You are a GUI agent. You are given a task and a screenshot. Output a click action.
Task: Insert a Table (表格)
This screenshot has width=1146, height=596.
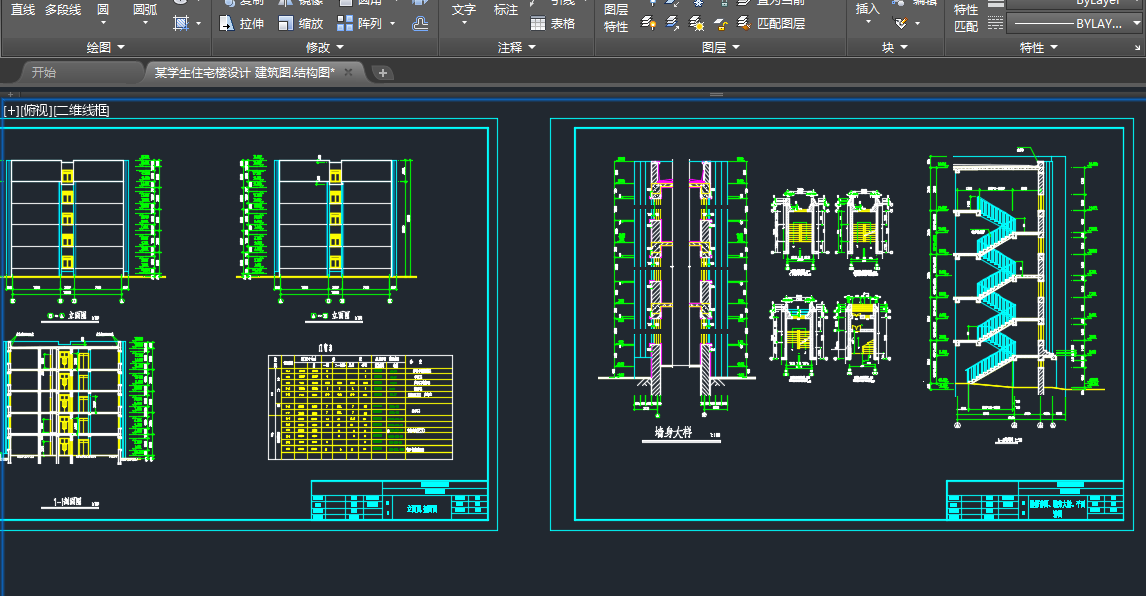pyautogui.click(x=552, y=24)
